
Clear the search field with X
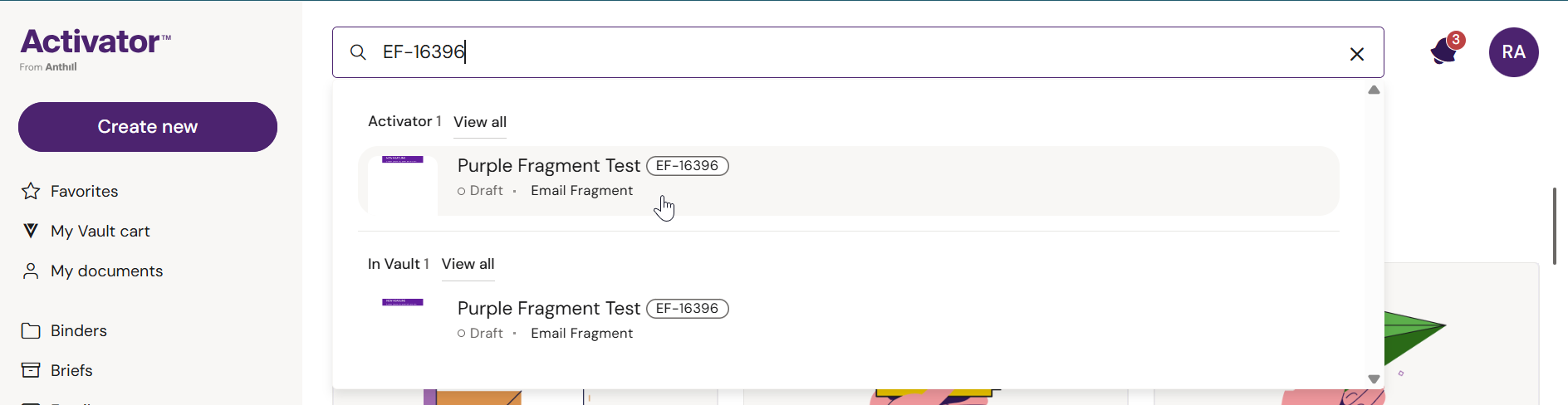[x=1357, y=54]
